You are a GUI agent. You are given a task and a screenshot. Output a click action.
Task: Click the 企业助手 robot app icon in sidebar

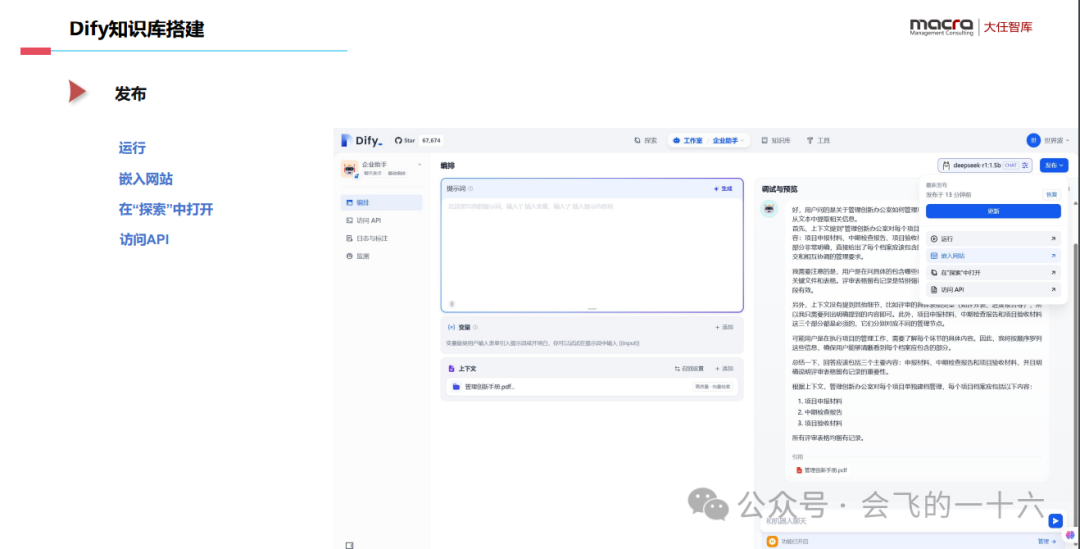pyautogui.click(x=349, y=169)
